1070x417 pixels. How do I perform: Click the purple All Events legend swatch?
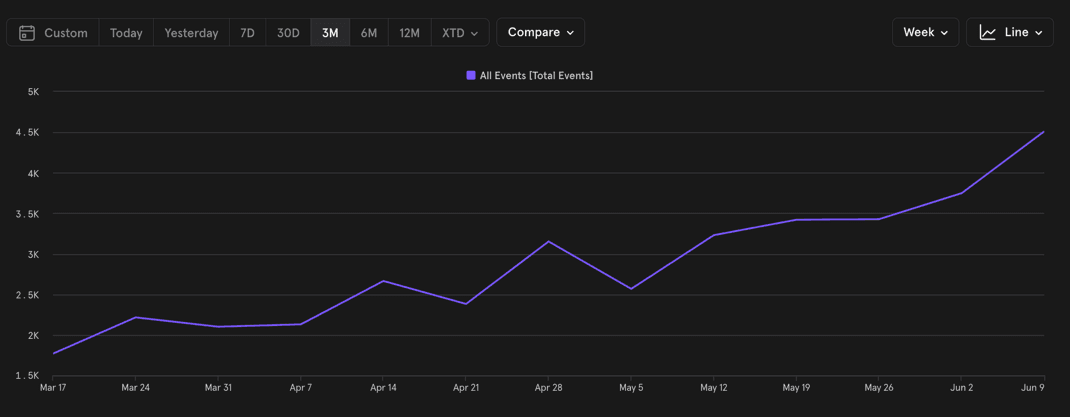[x=471, y=75]
